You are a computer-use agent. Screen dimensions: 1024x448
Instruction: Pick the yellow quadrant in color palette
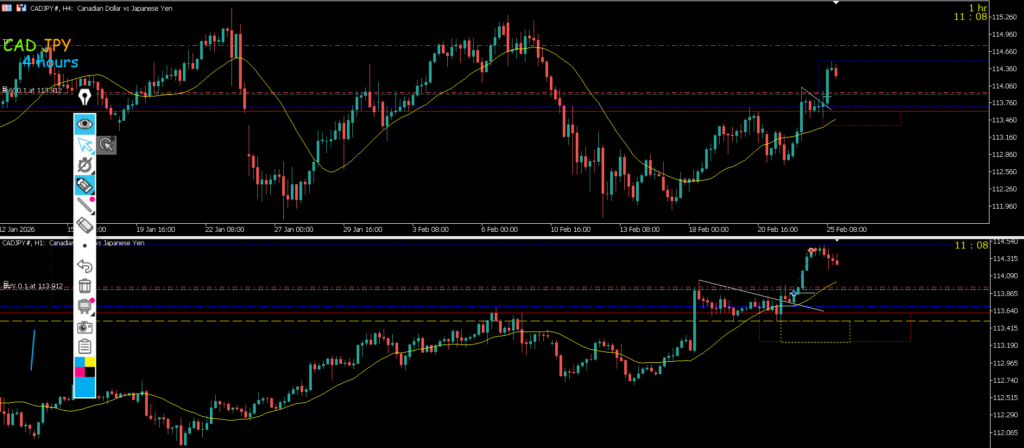point(90,362)
